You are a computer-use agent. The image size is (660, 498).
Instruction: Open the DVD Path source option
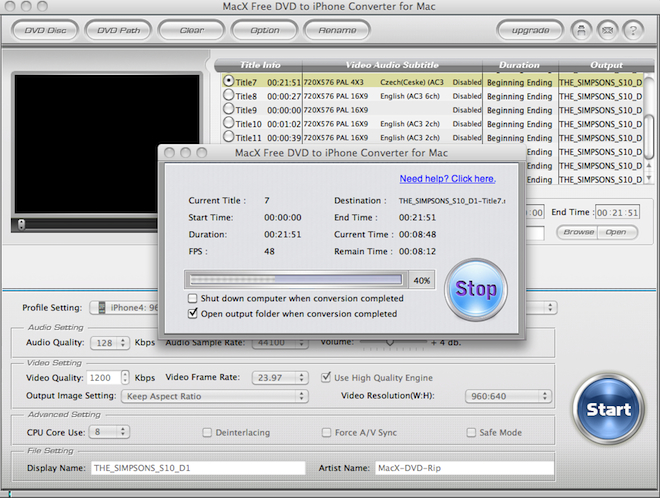118,30
